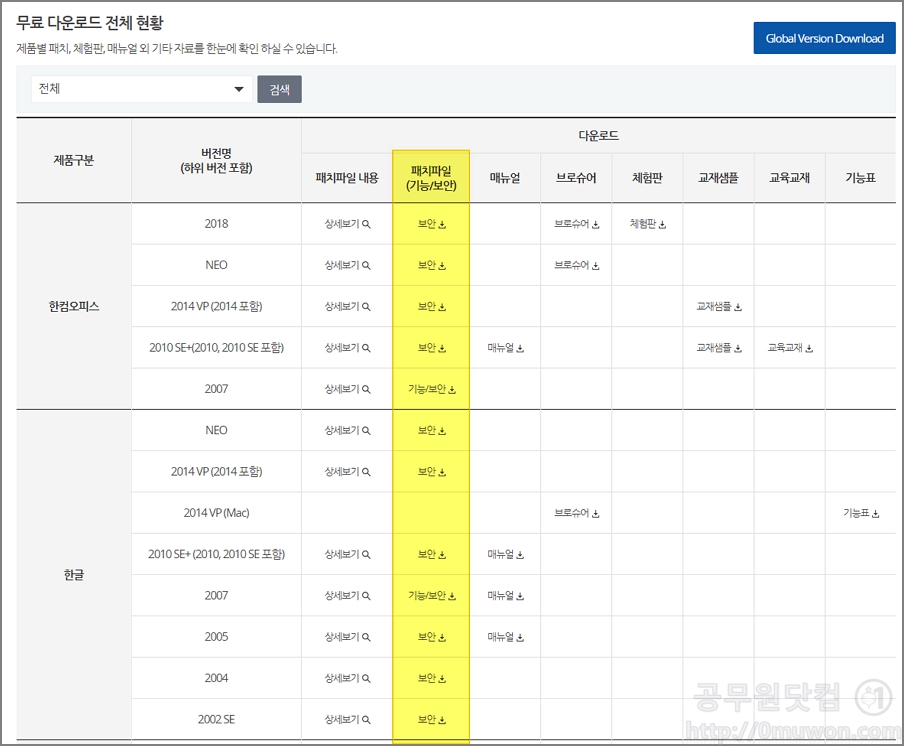View 상세보기 details for 한컴오피스 2007
The image size is (904, 746).
tap(347, 389)
